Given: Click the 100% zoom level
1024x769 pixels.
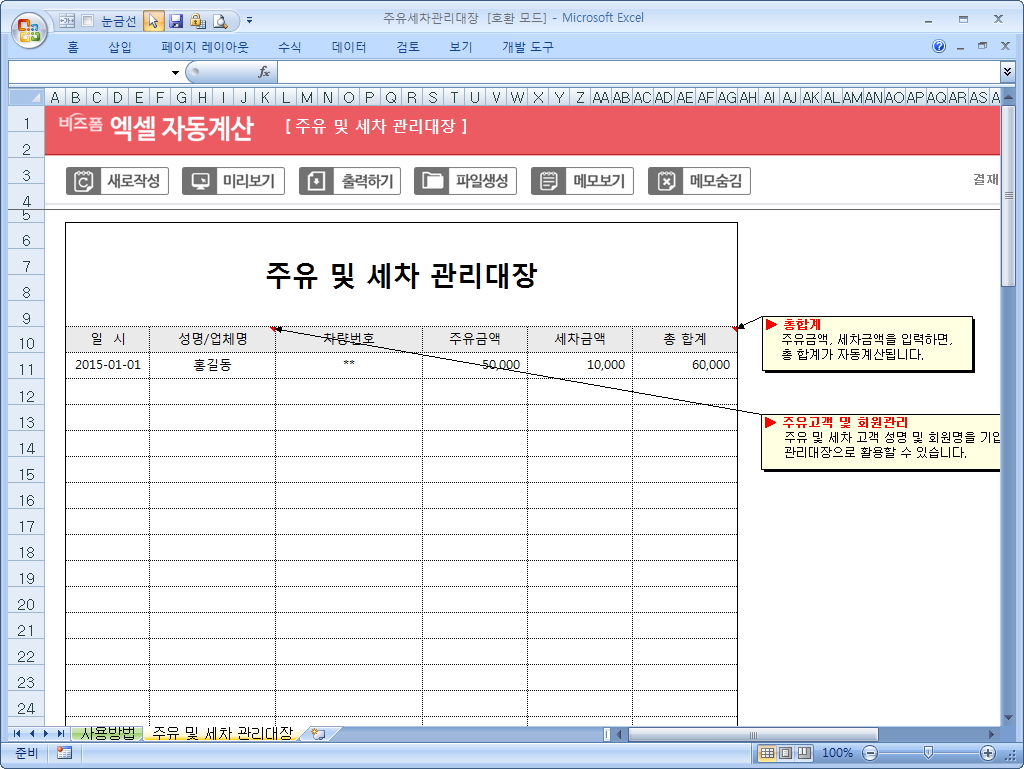Looking at the screenshot, I should pos(837,753).
